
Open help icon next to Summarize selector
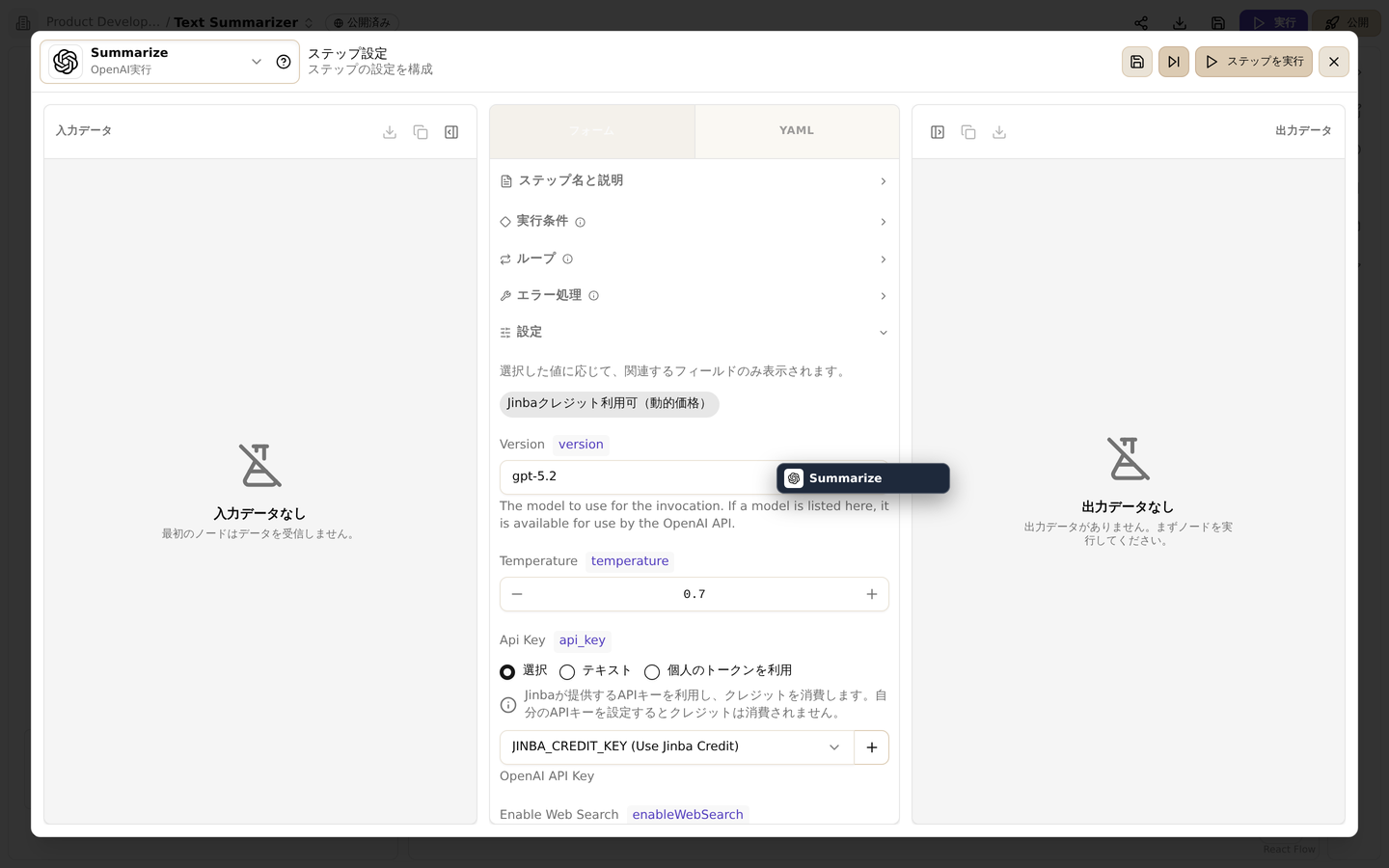coord(284,62)
